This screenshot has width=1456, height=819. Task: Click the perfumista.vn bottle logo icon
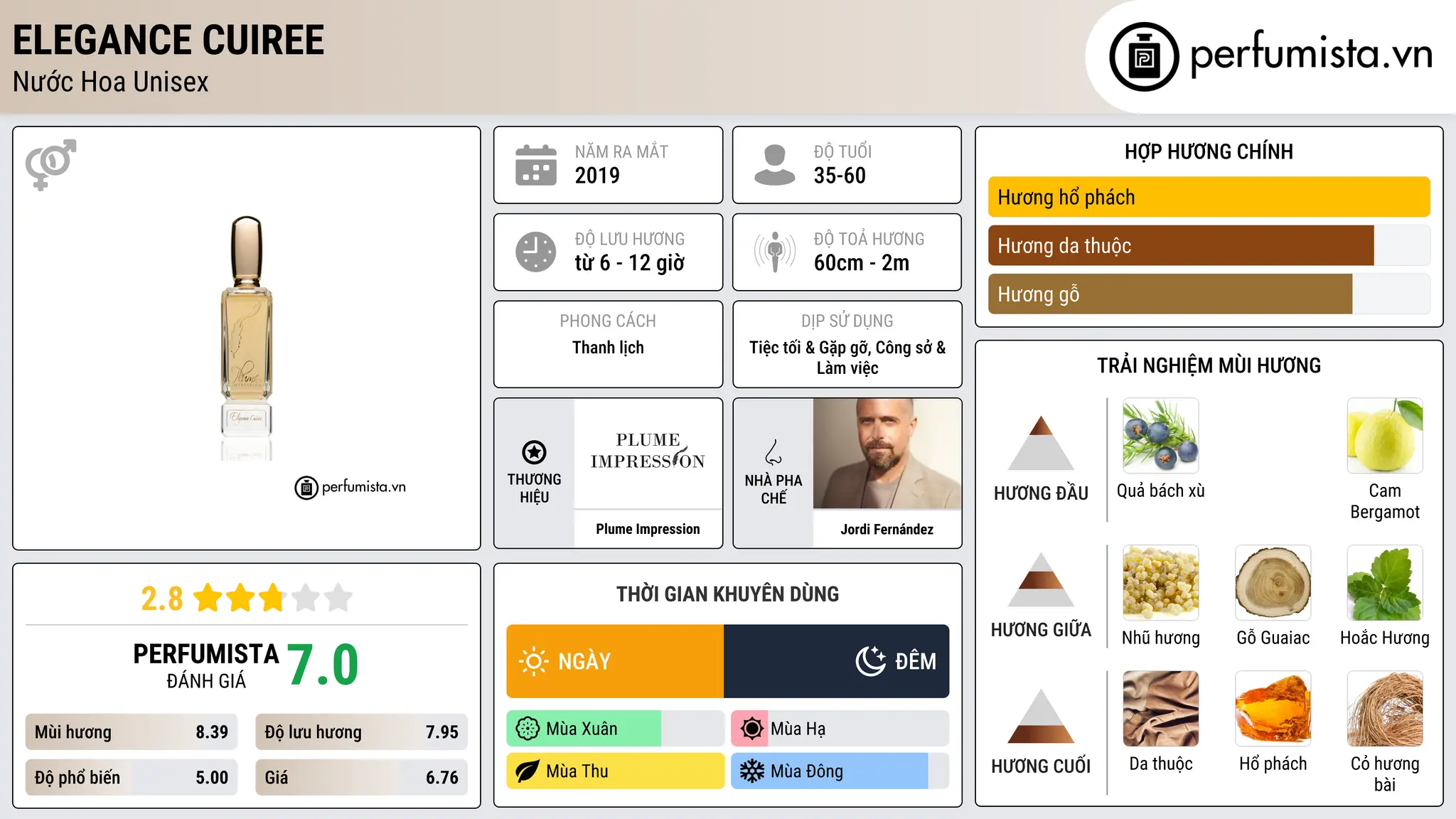coord(1144,57)
